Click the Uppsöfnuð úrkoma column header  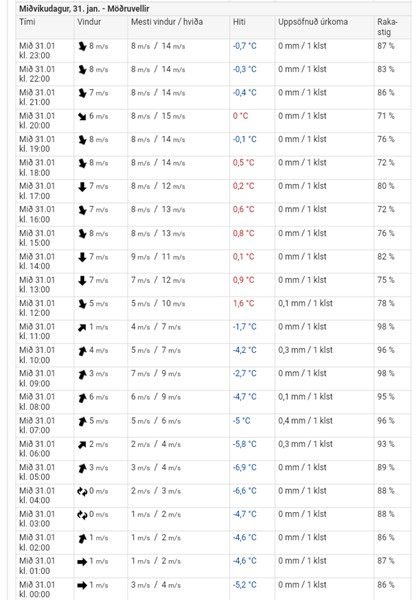313,22
